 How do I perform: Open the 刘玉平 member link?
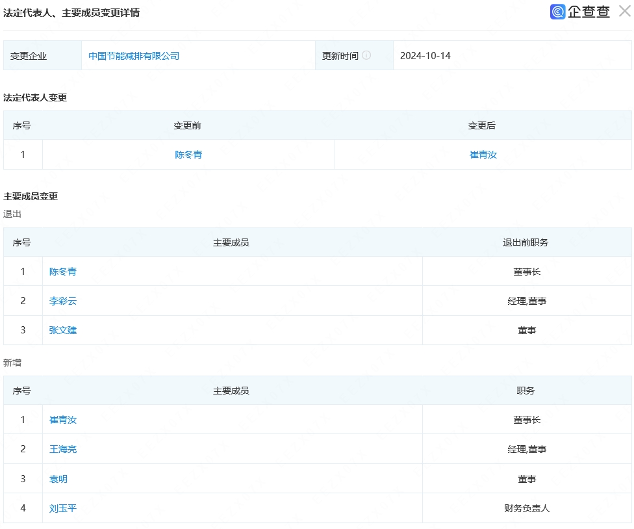63,508
